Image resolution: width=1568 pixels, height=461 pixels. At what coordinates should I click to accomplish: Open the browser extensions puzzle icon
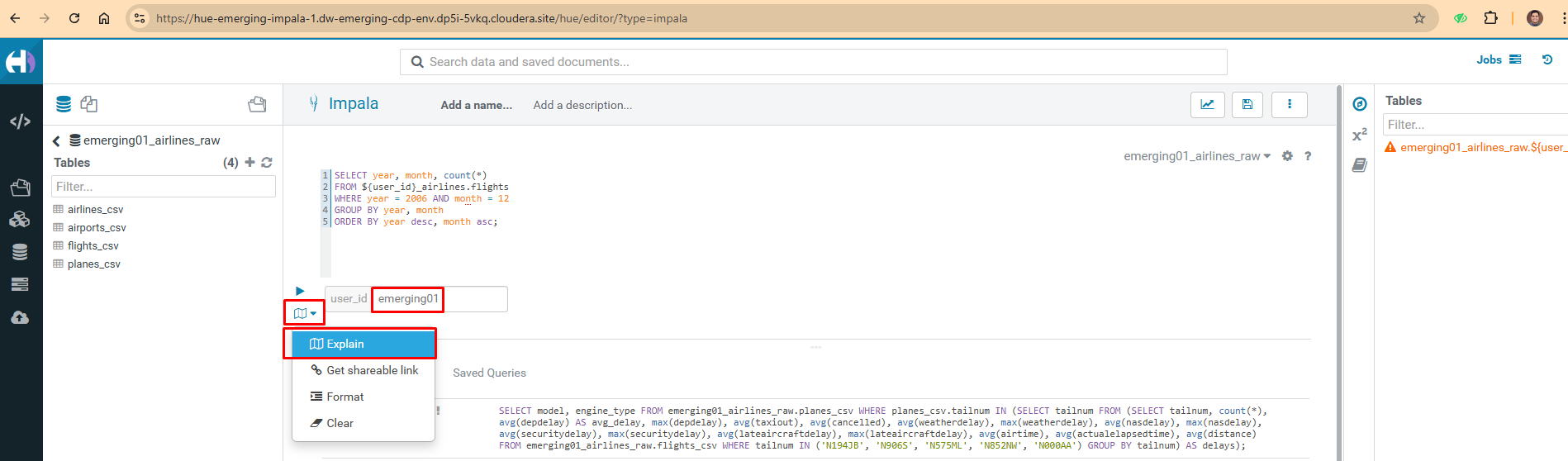pyautogui.click(x=1490, y=18)
